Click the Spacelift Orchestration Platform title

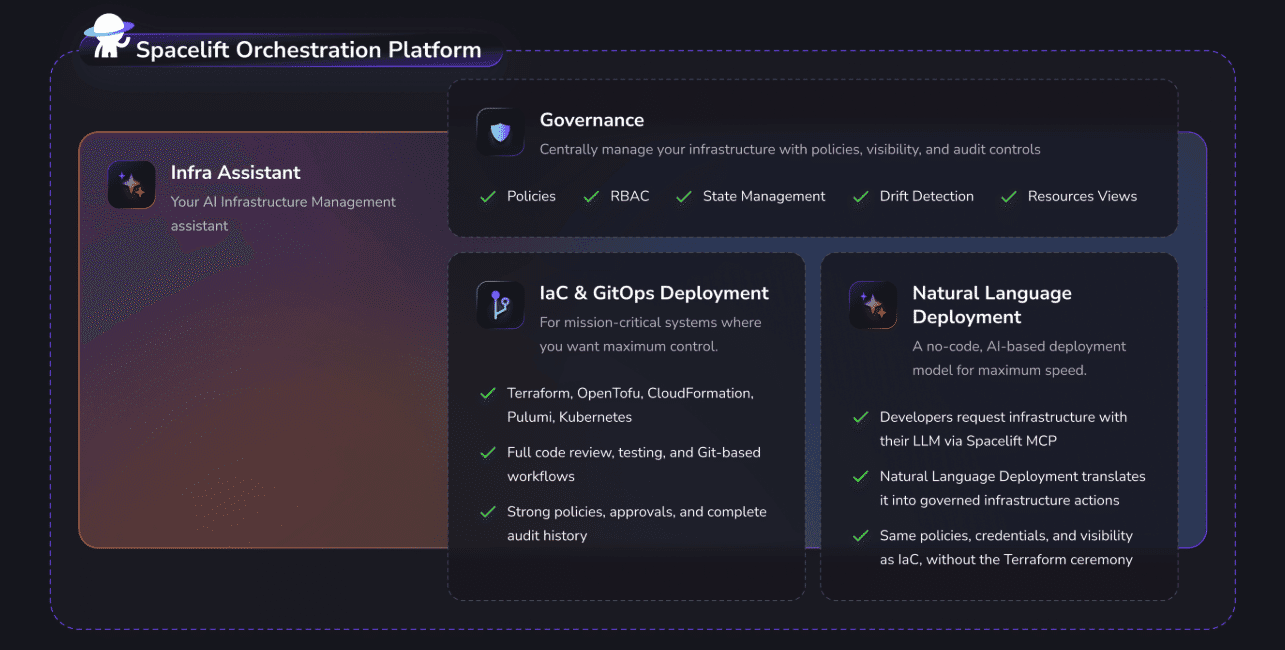(x=309, y=50)
